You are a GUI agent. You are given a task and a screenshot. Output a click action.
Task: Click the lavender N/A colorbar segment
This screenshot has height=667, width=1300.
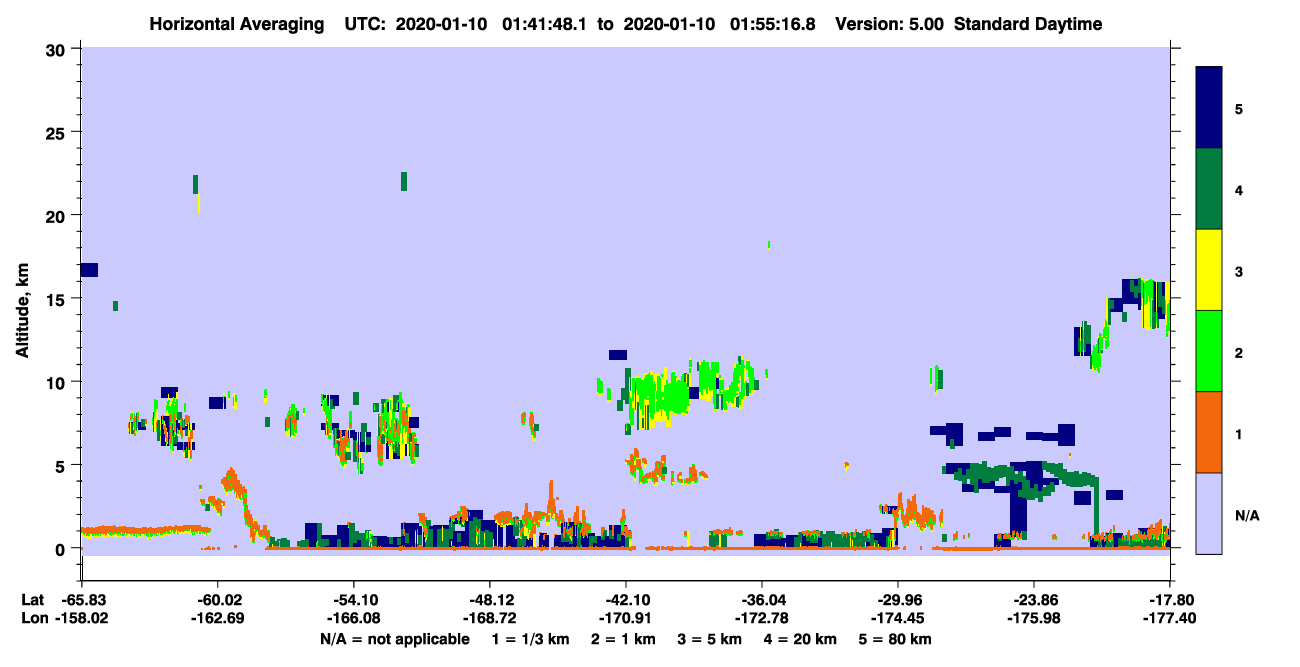tap(1209, 513)
